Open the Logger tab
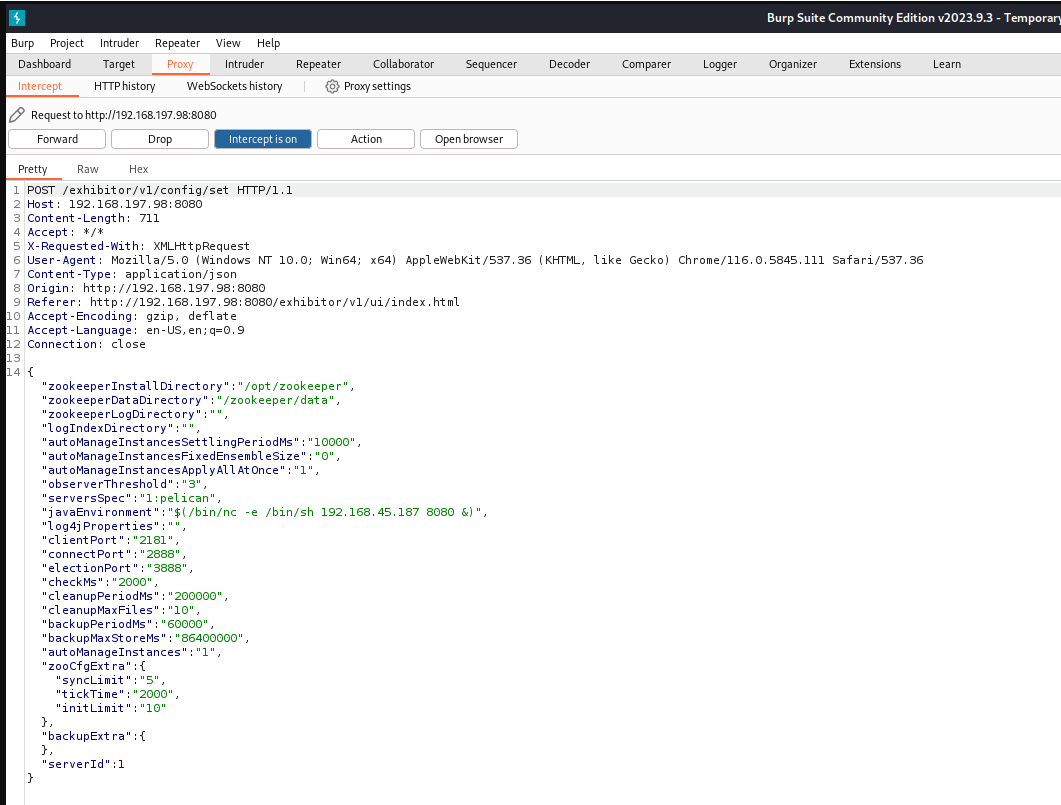 click(x=719, y=64)
